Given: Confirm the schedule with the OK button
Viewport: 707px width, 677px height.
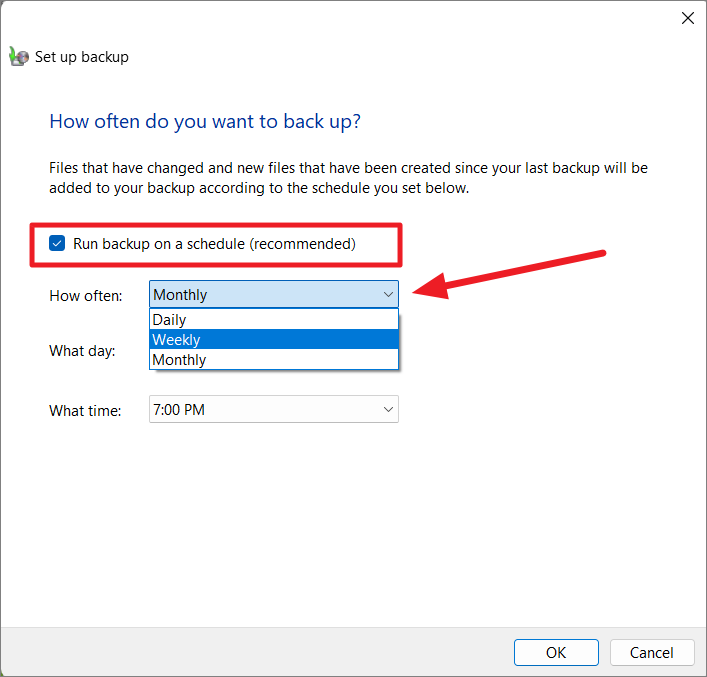Looking at the screenshot, I should pyautogui.click(x=556, y=652).
